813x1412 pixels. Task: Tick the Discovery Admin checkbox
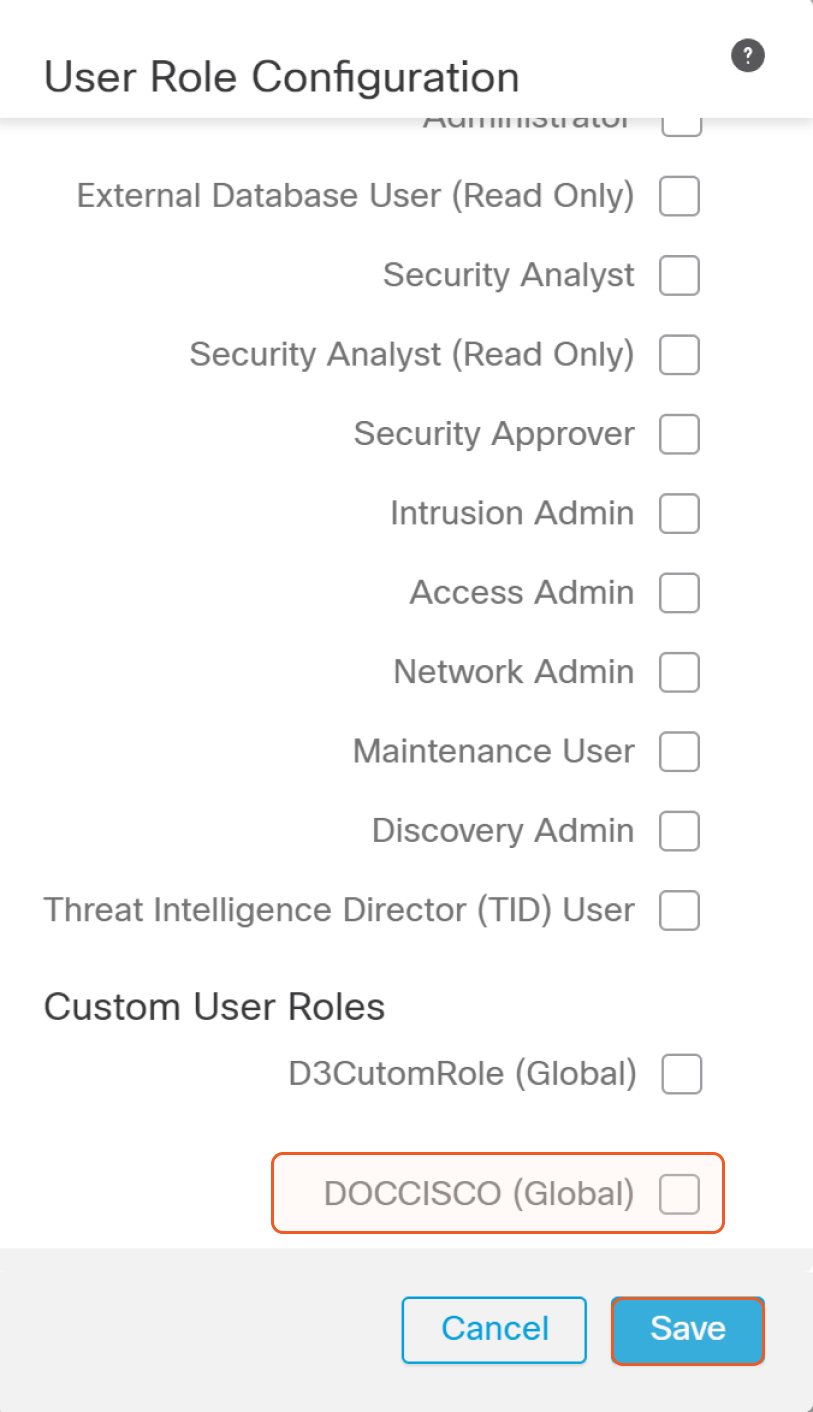pos(679,831)
